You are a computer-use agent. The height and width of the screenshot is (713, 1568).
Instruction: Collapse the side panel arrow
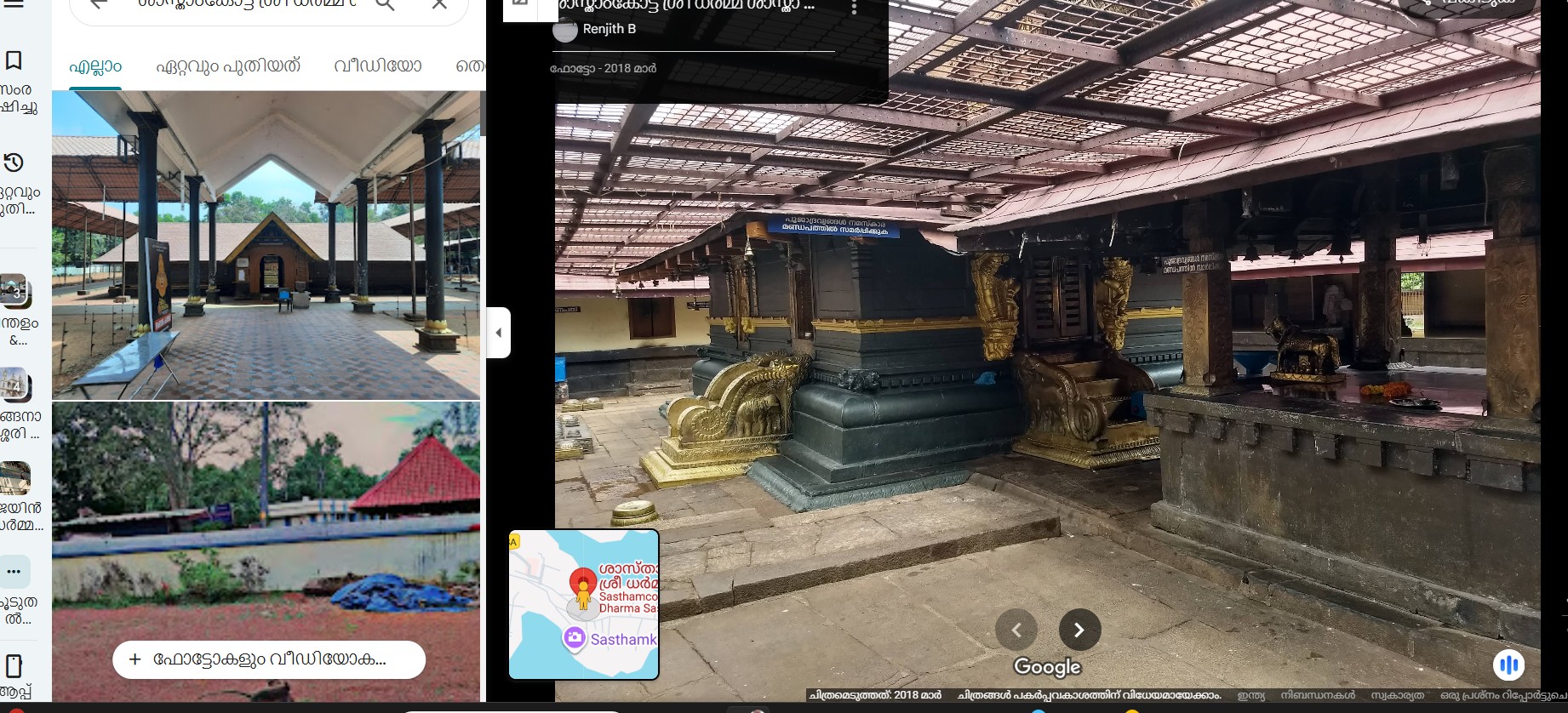coord(499,333)
